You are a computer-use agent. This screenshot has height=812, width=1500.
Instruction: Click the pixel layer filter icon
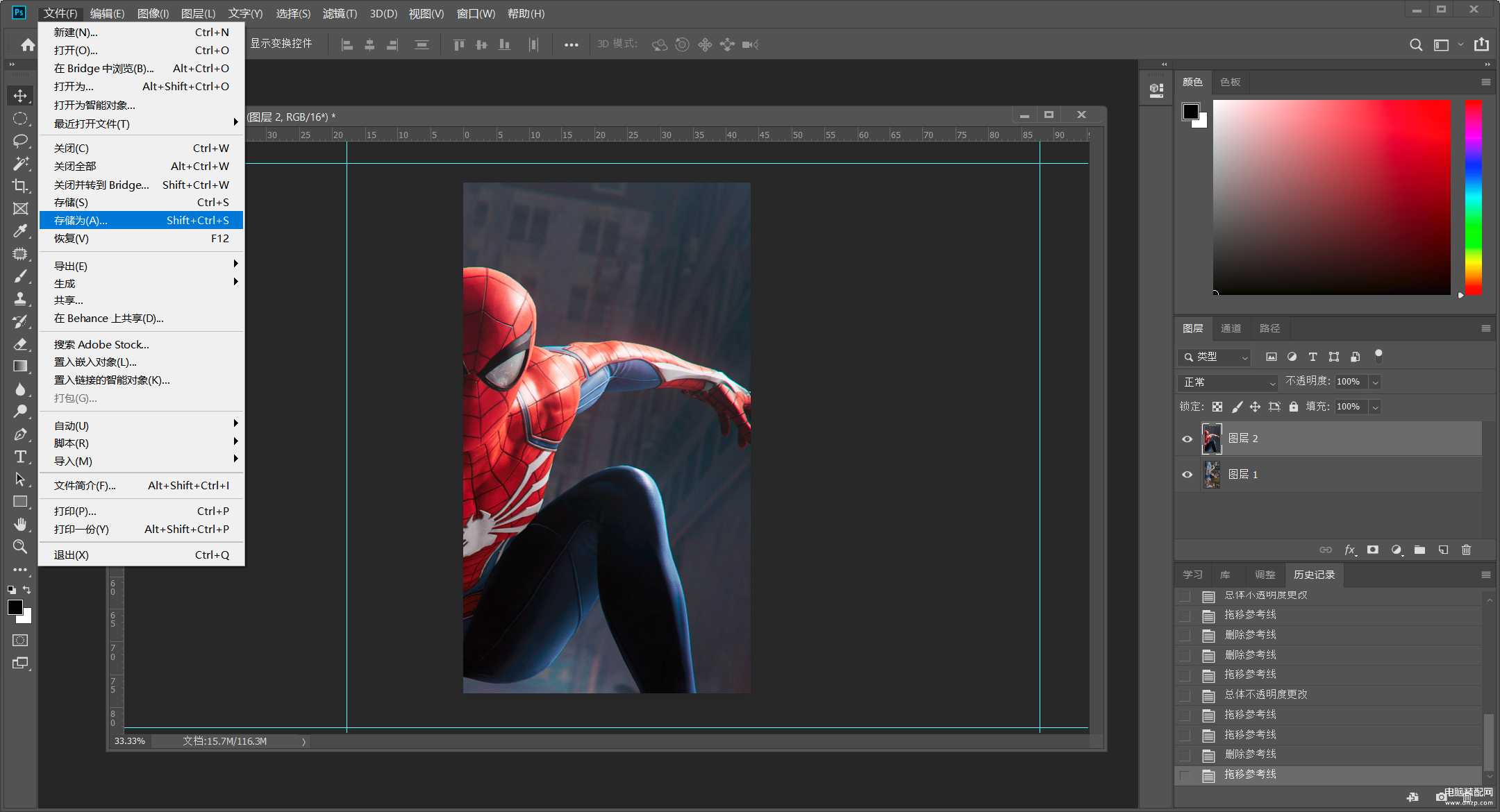(x=1272, y=357)
